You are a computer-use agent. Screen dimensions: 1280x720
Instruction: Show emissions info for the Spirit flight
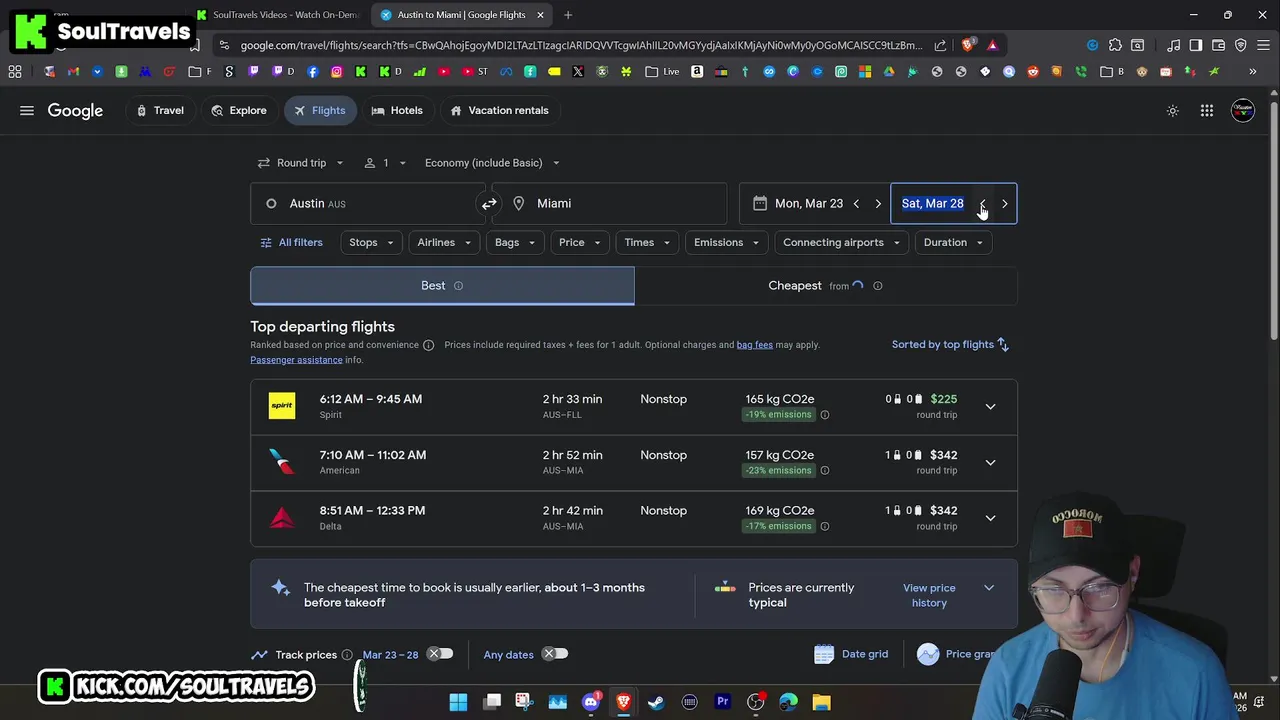point(824,415)
